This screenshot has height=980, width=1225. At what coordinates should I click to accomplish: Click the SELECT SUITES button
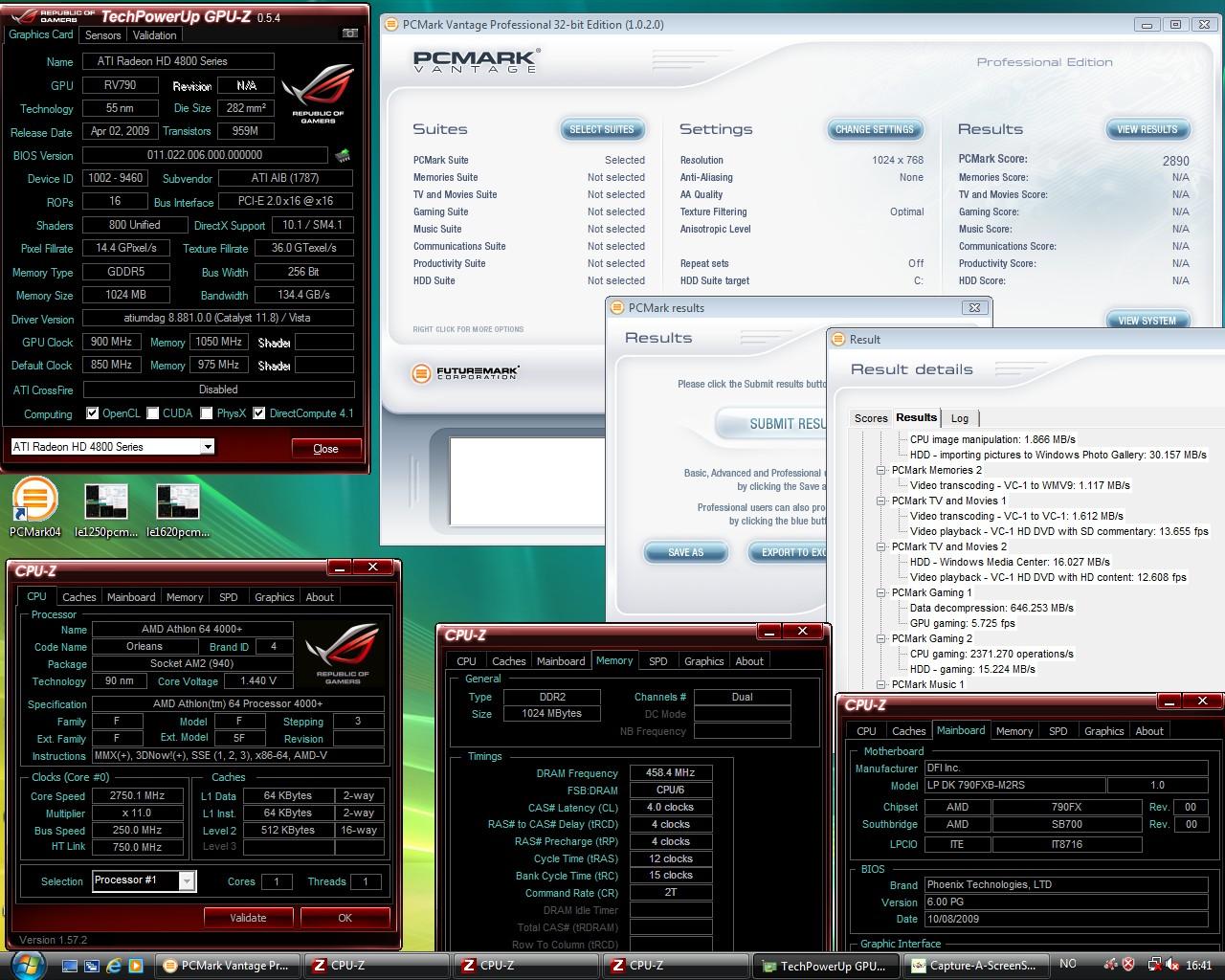tap(602, 129)
